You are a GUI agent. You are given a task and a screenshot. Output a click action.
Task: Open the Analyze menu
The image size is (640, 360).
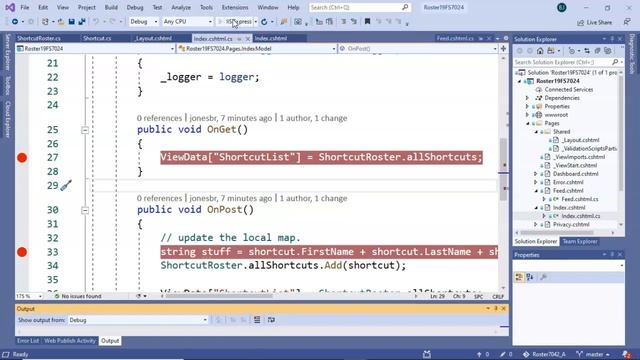181,7
